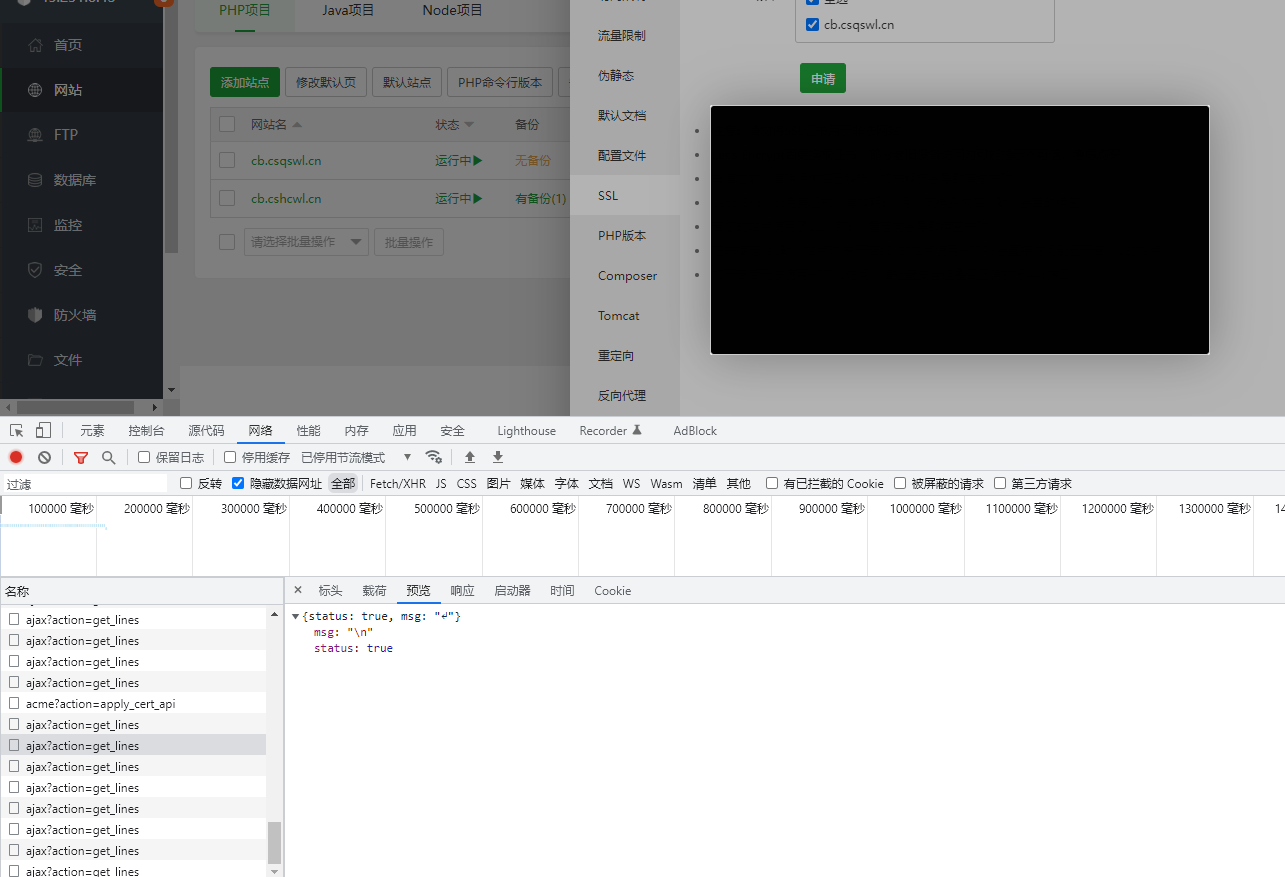Click the PHP命令行版本 button
The image size is (1285, 877).
coord(500,82)
